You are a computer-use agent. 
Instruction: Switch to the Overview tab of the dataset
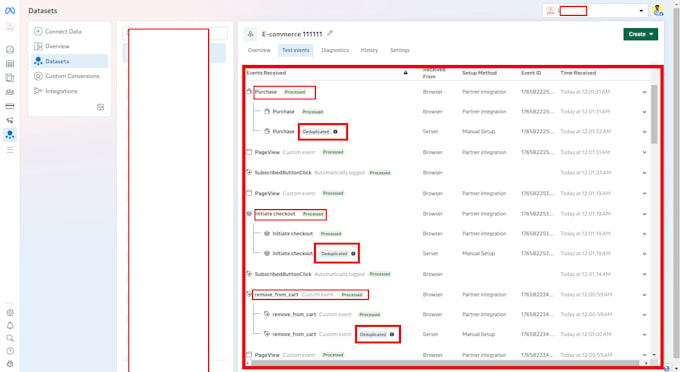(x=259, y=50)
